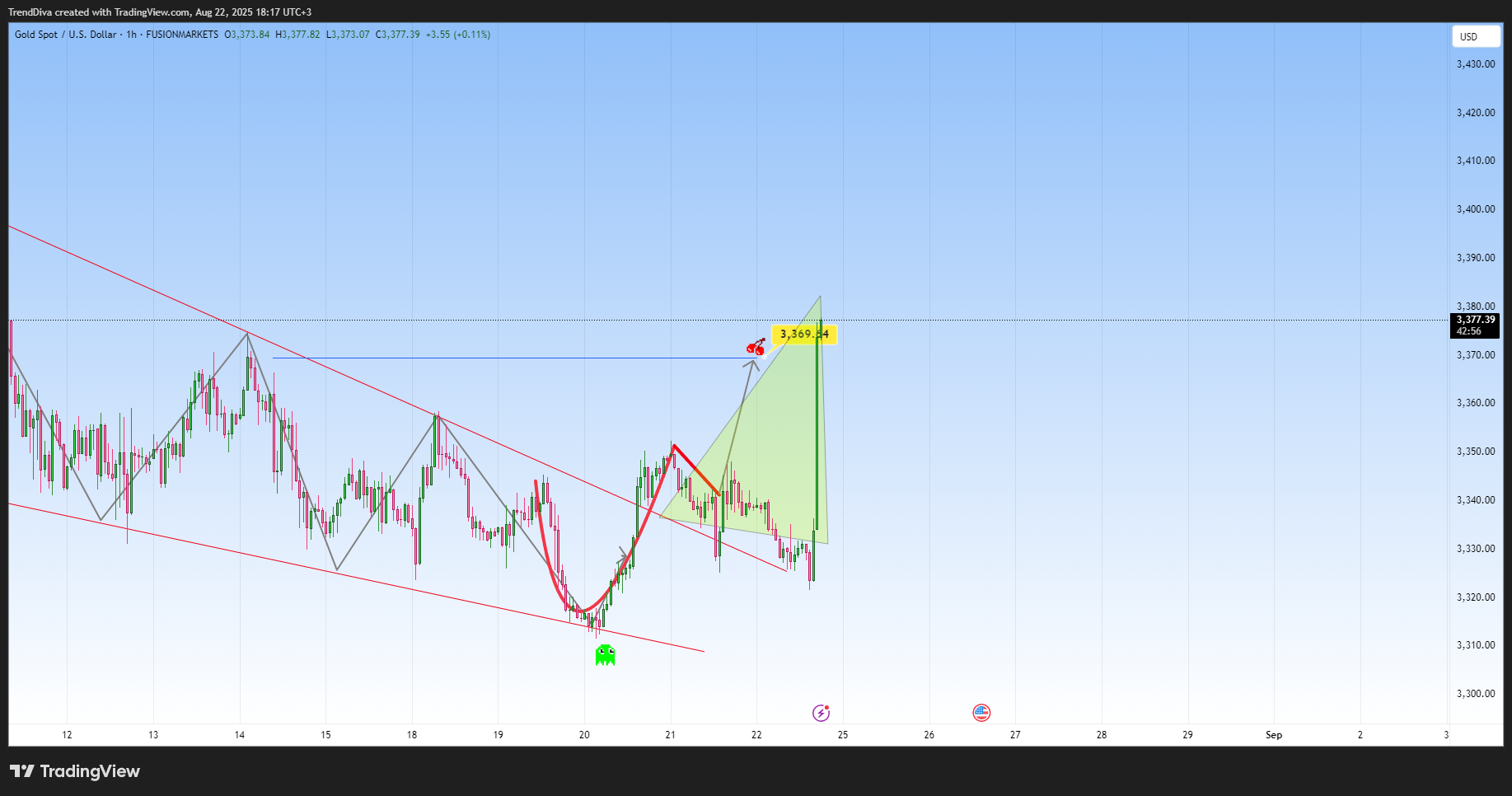Click the TradingView logo at bottom left
Screen dimensions: 1512x796
tap(75, 771)
